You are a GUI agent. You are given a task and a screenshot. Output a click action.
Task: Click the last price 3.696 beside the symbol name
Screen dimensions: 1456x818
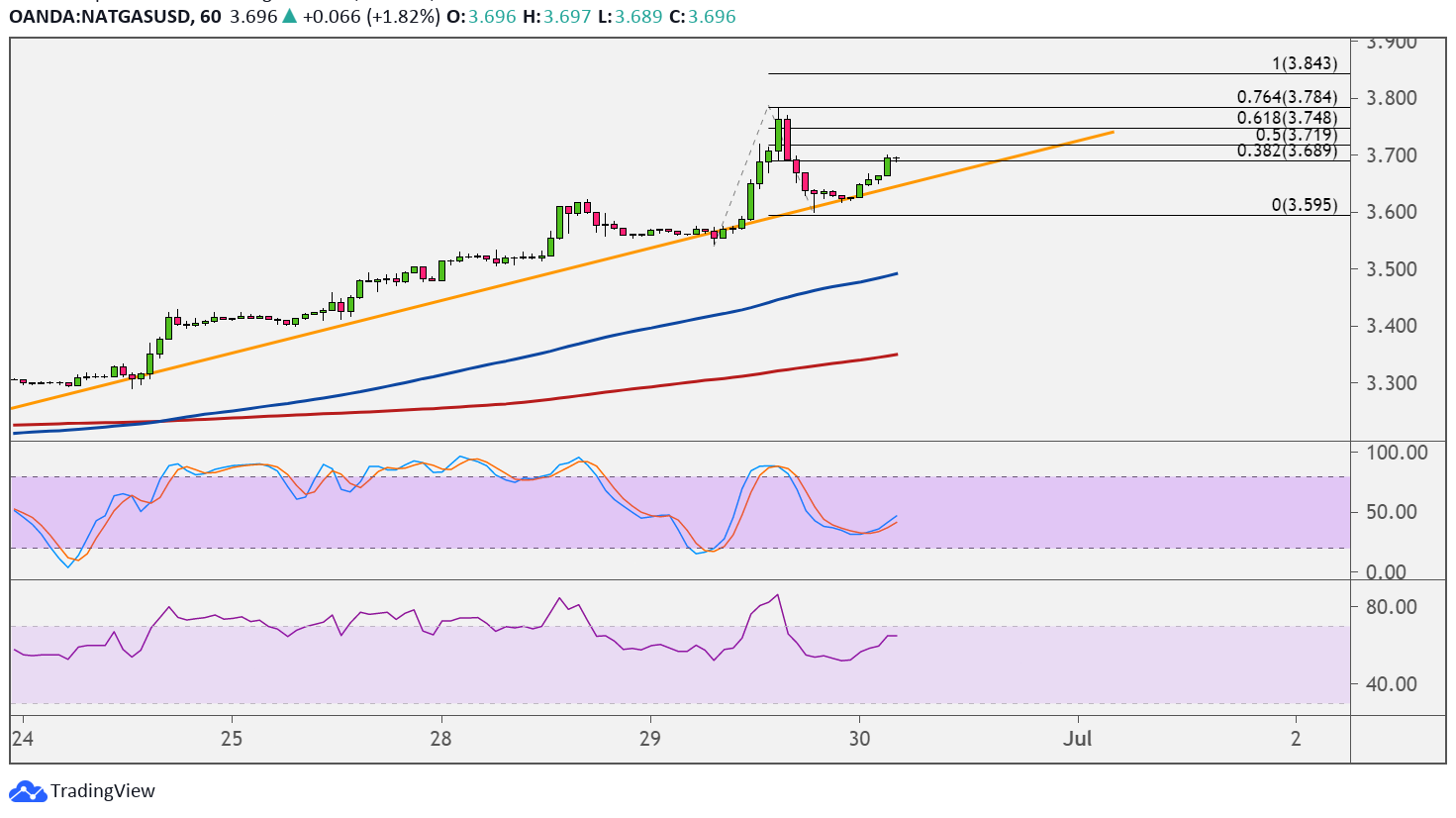[x=252, y=17]
